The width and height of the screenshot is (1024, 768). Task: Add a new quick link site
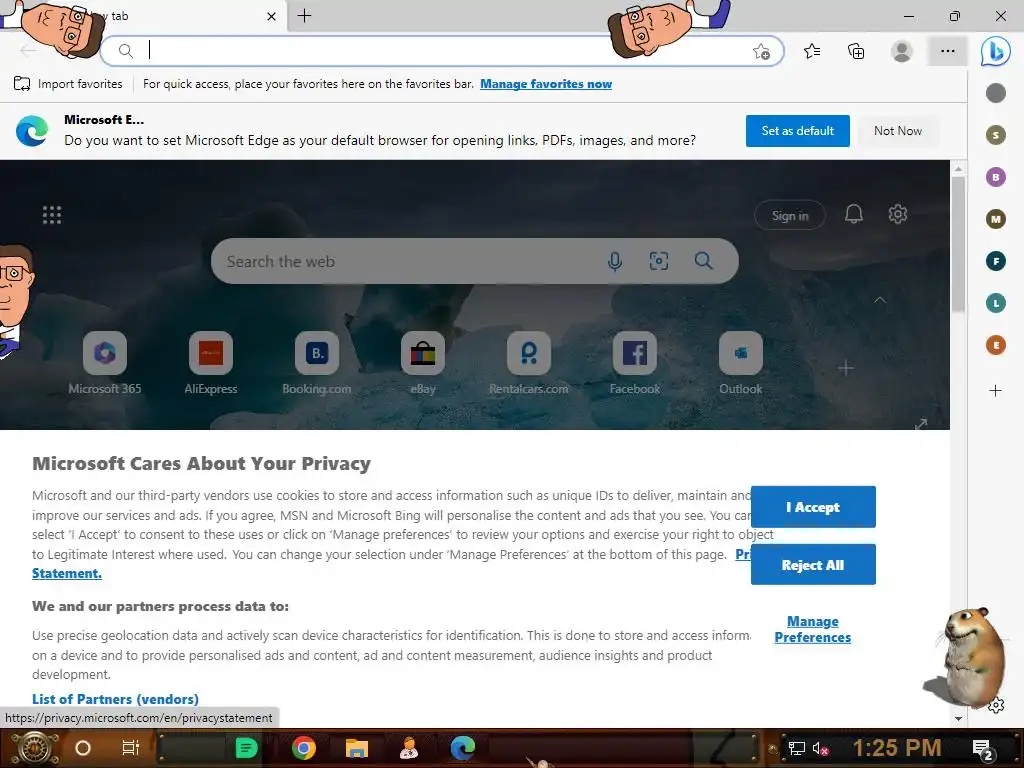[x=846, y=368]
